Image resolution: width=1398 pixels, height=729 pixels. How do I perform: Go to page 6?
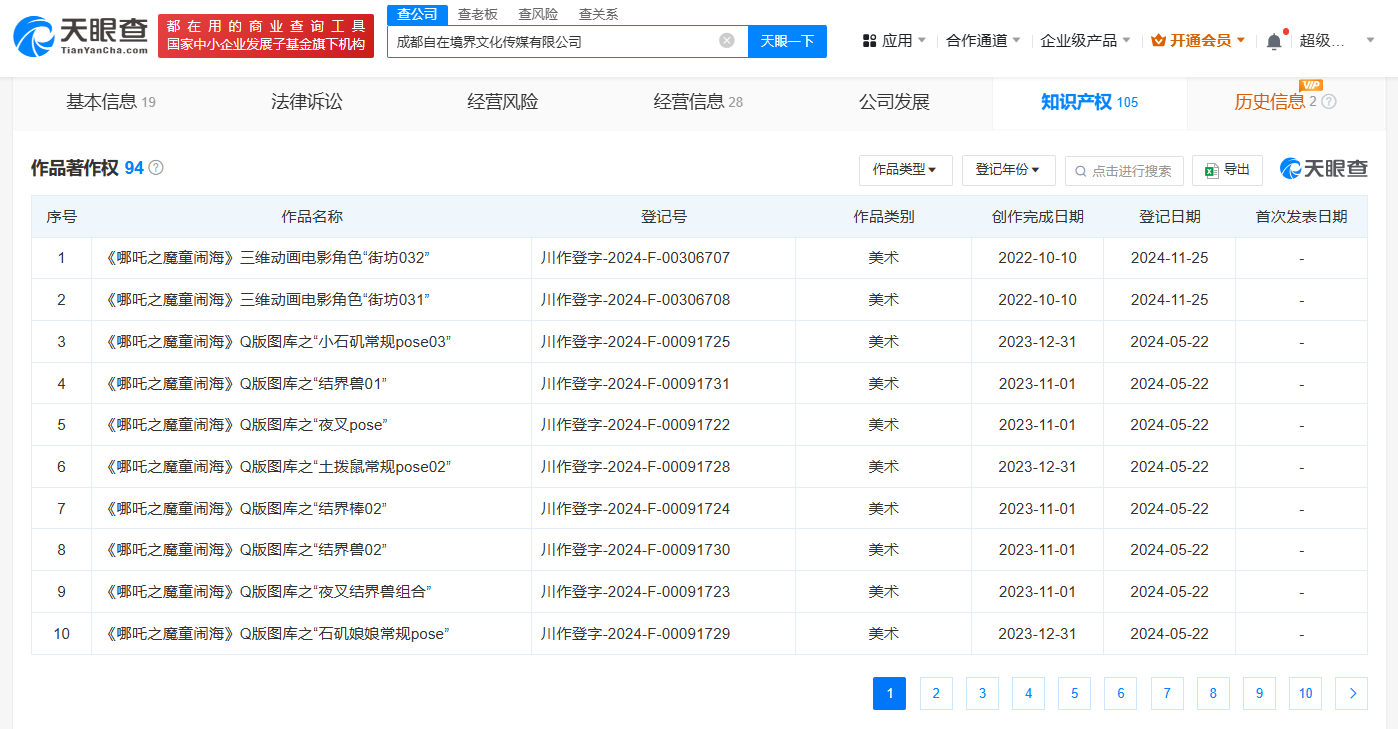click(1120, 694)
